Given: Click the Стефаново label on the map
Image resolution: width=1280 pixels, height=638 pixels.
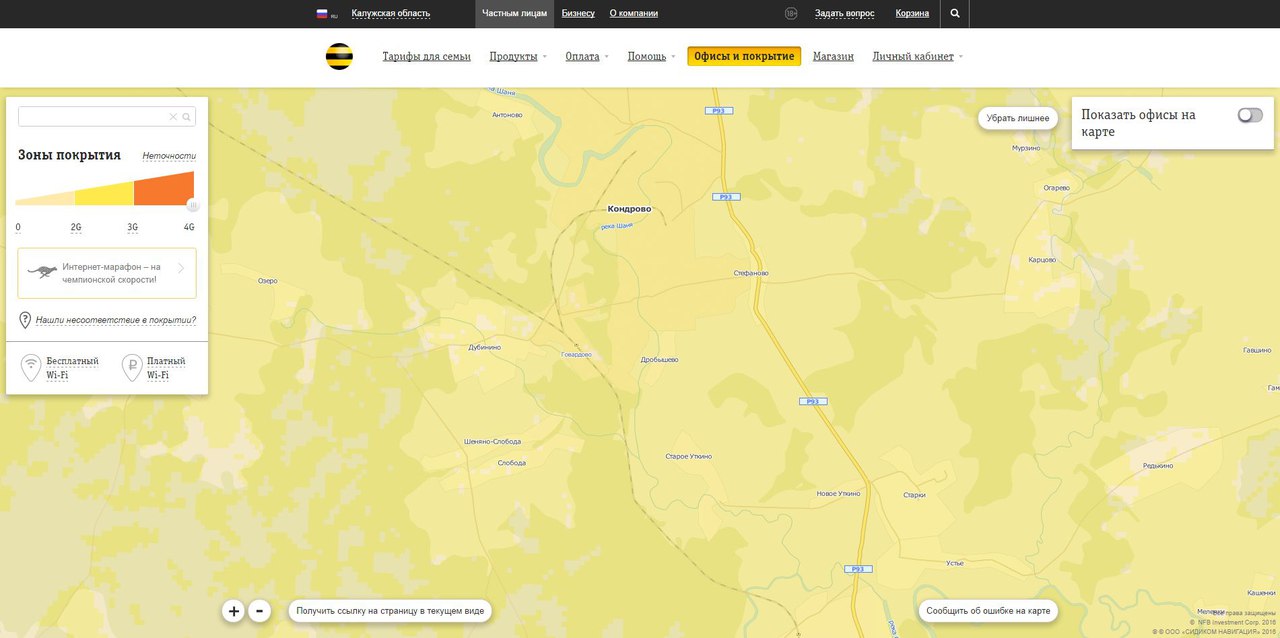Looking at the screenshot, I should pyautogui.click(x=750, y=272).
